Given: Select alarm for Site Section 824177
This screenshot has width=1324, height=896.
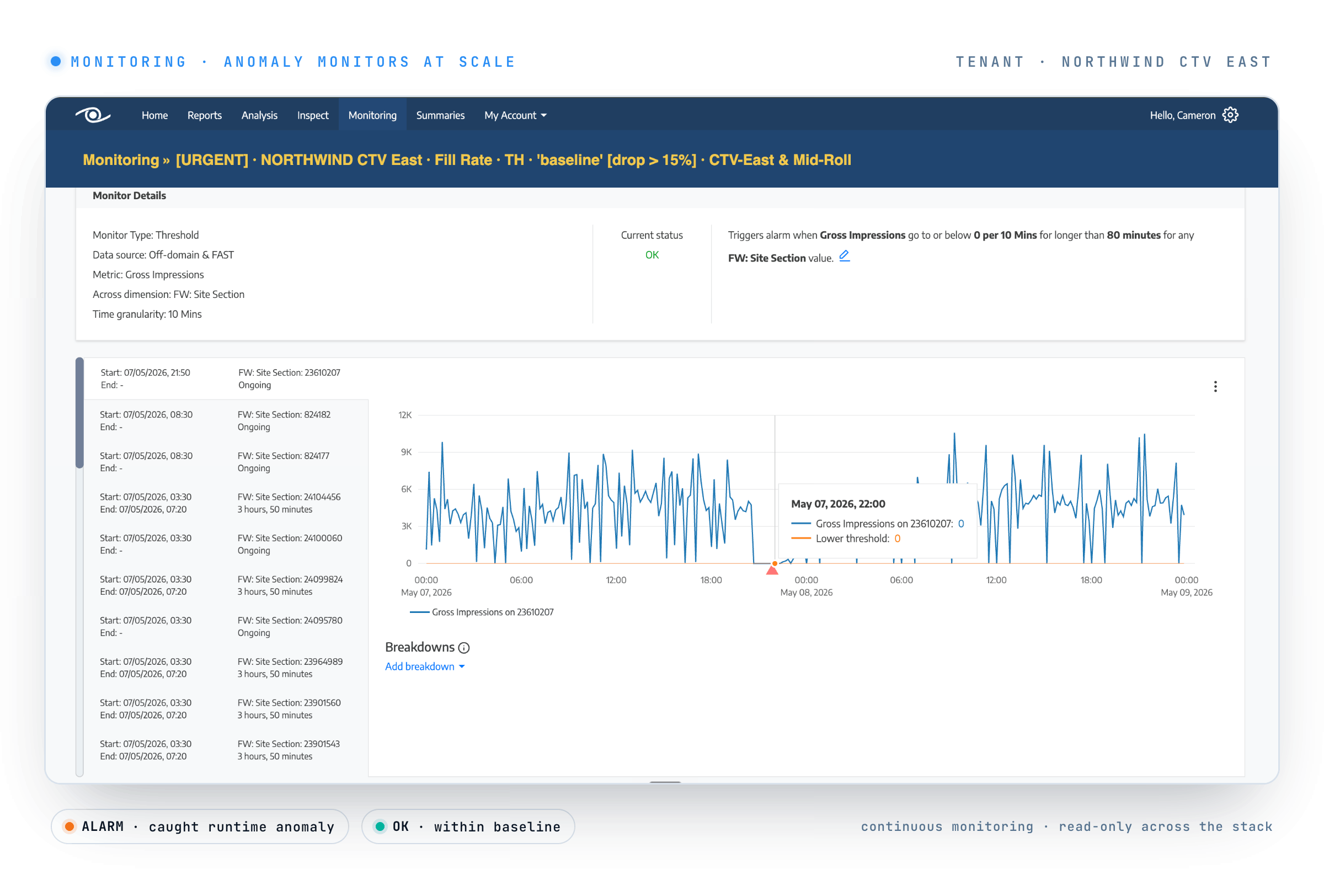Looking at the screenshot, I should click(226, 462).
